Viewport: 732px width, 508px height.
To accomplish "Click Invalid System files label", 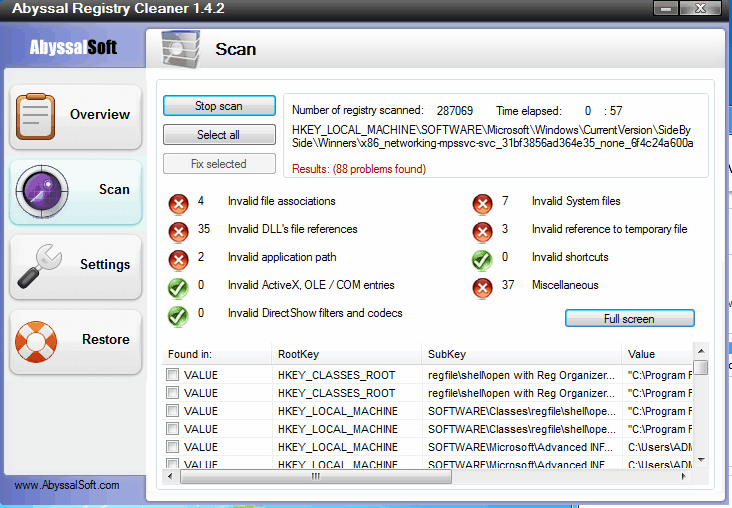I will click(x=576, y=201).
